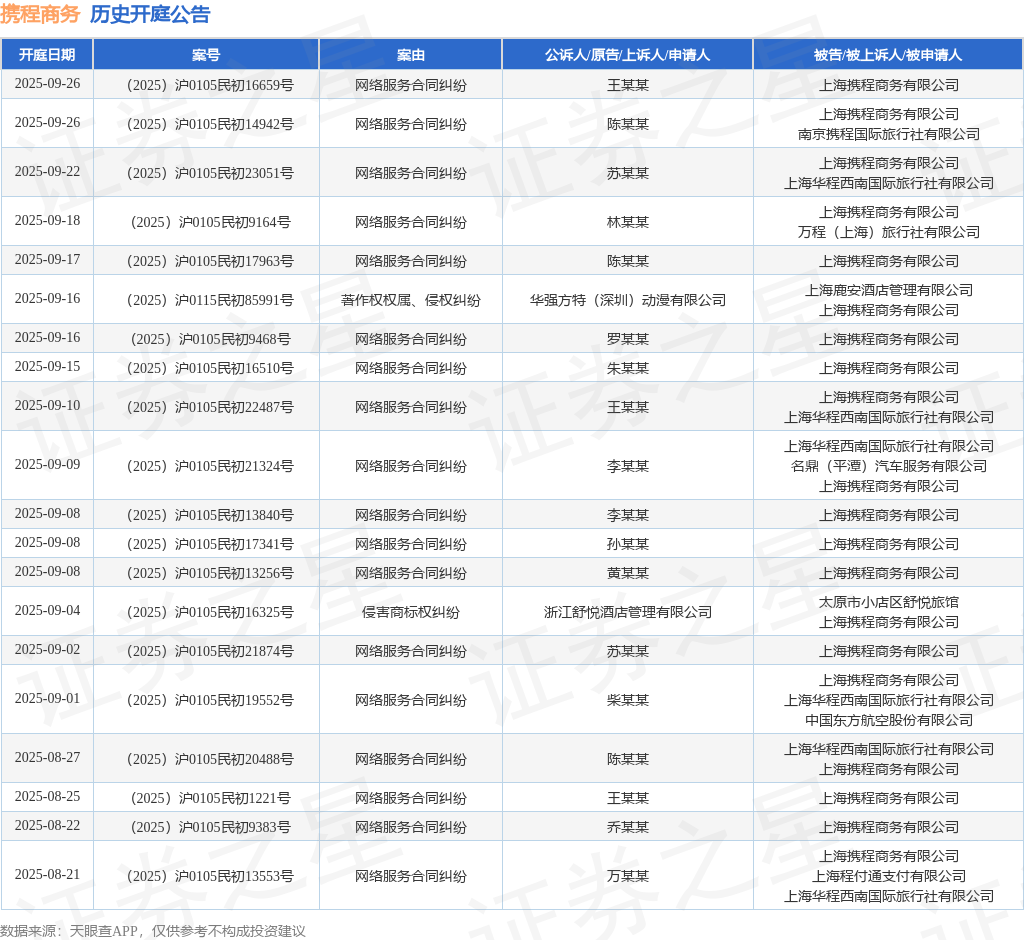Select the hearing date 2025-09-18
Screen dimensions: 1024x940
click(x=47, y=220)
